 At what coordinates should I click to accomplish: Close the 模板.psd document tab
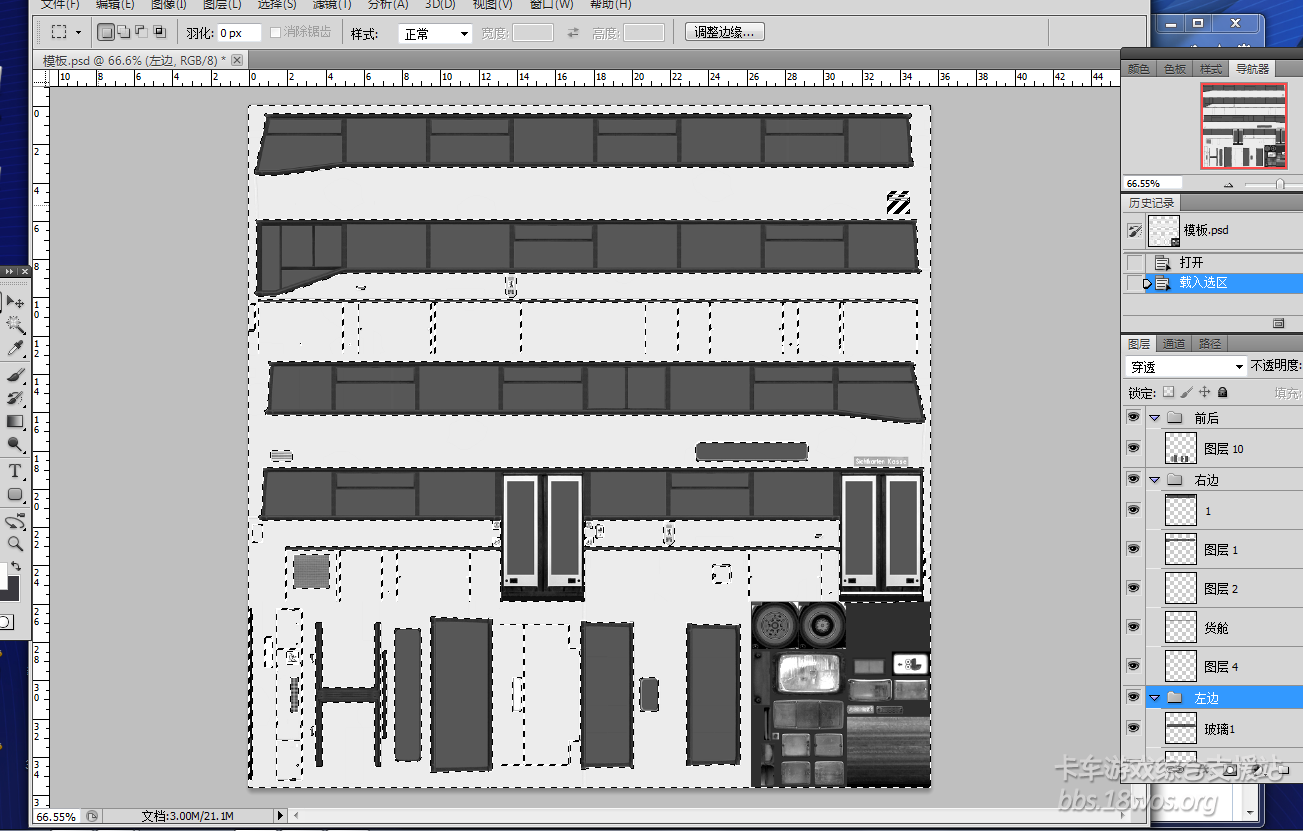point(237,60)
